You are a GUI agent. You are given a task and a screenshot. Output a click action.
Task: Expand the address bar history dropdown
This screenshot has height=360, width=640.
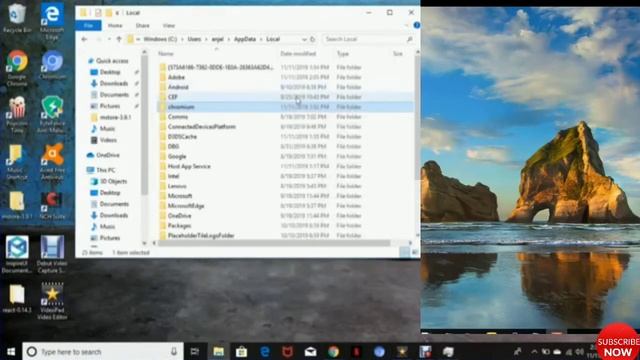304,39
